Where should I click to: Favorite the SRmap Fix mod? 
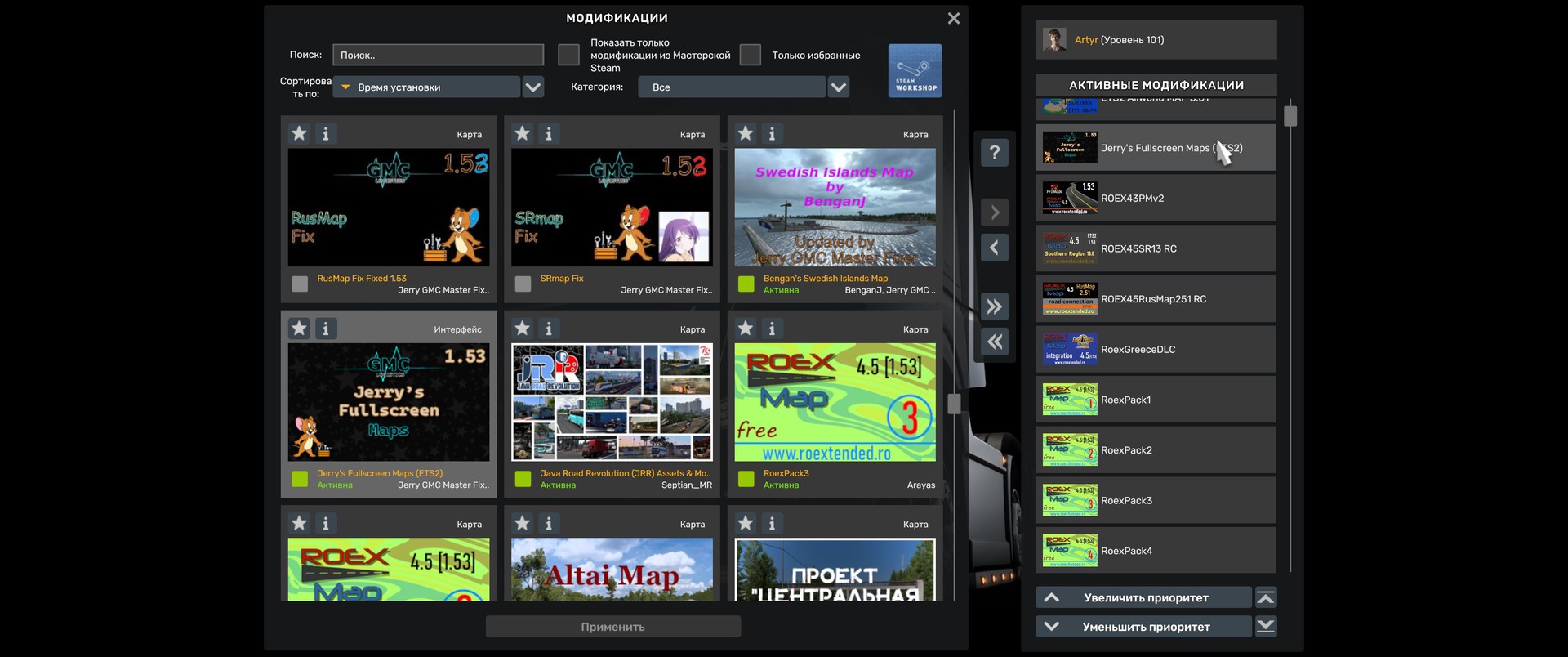click(x=523, y=133)
